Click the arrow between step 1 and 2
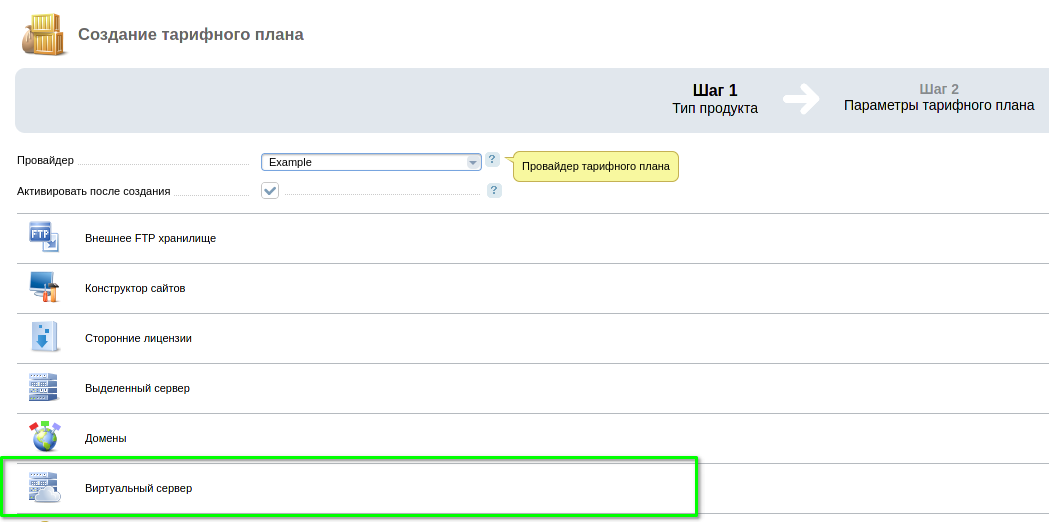Image resolution: width=1049 pixels, height=522 pixels. pos(801,98)
